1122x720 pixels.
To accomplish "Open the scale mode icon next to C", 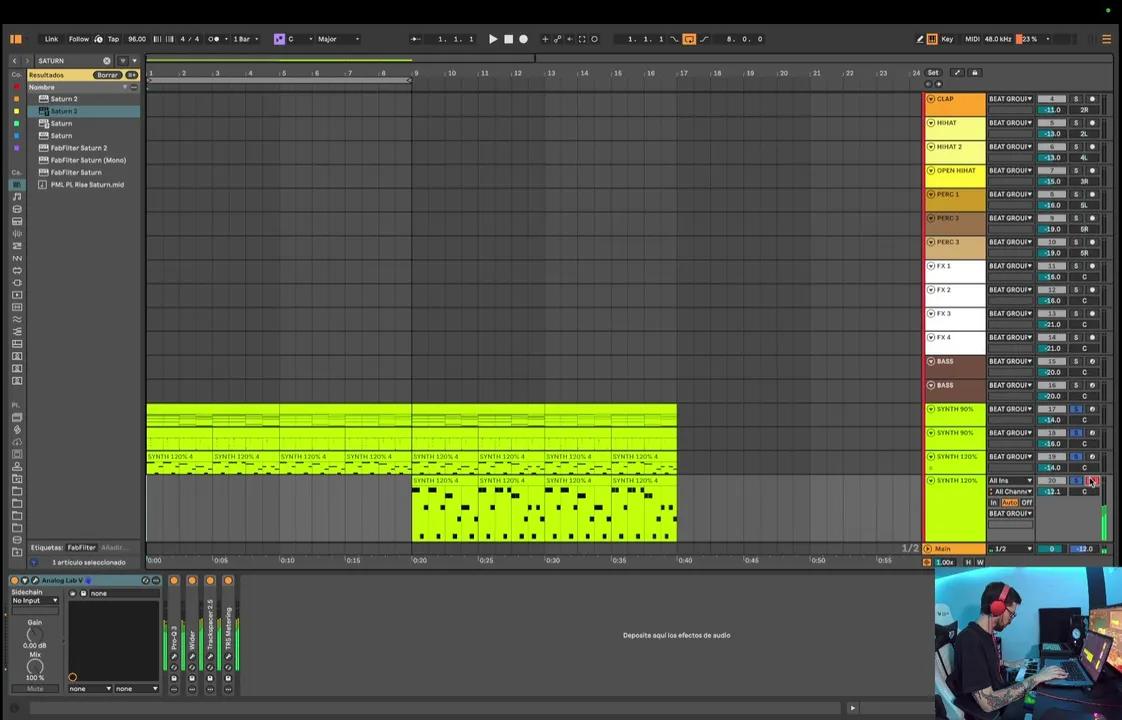I will pyautogui.click(x=279, y=39).
